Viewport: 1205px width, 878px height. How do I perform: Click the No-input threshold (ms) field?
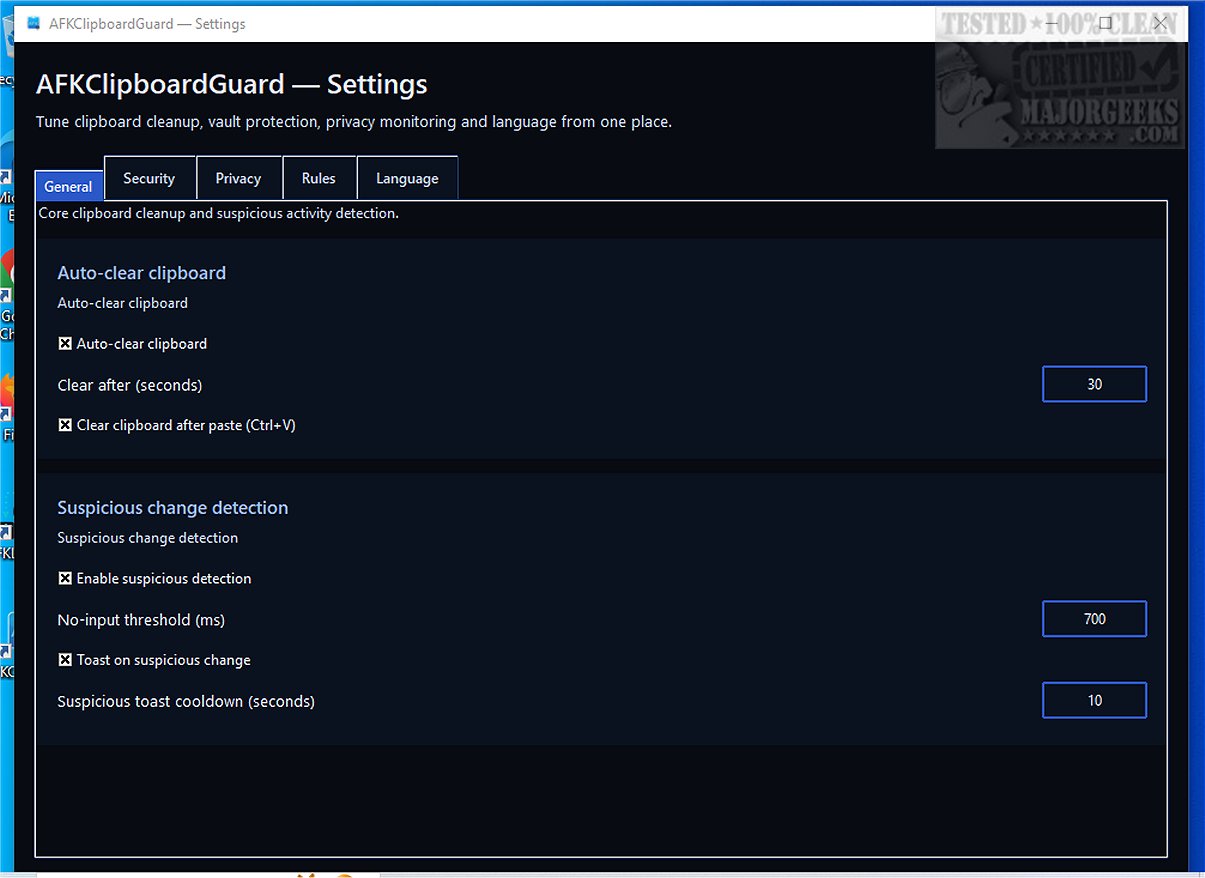1094,619
